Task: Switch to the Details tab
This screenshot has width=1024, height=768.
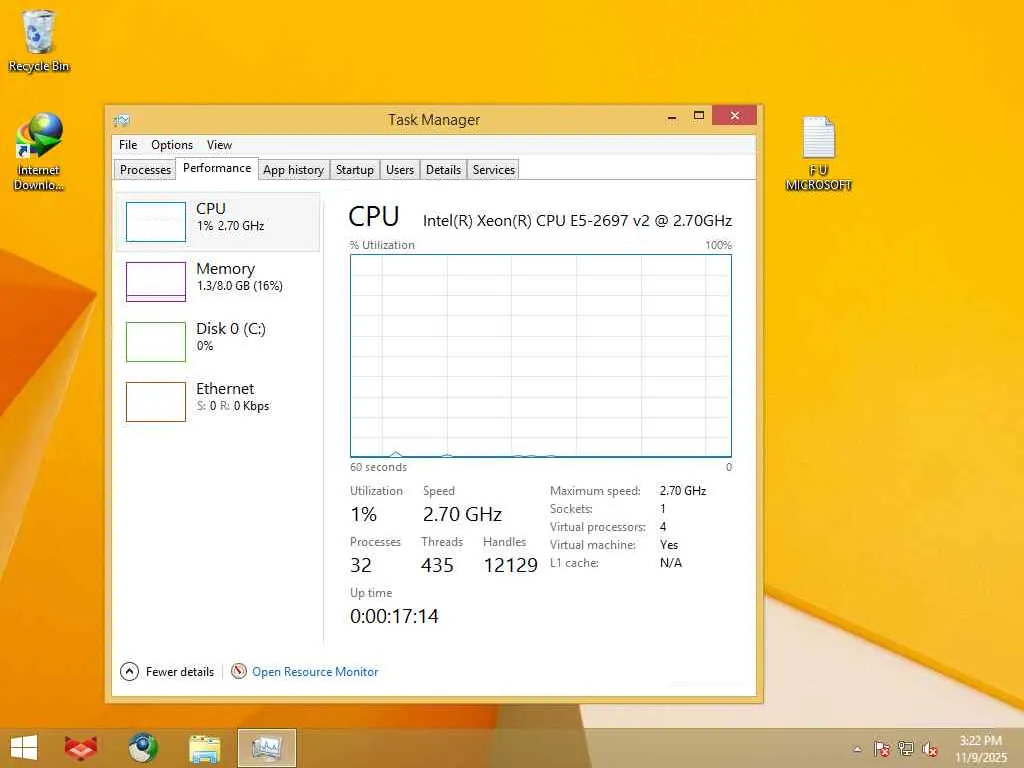Action: [443, 170]
